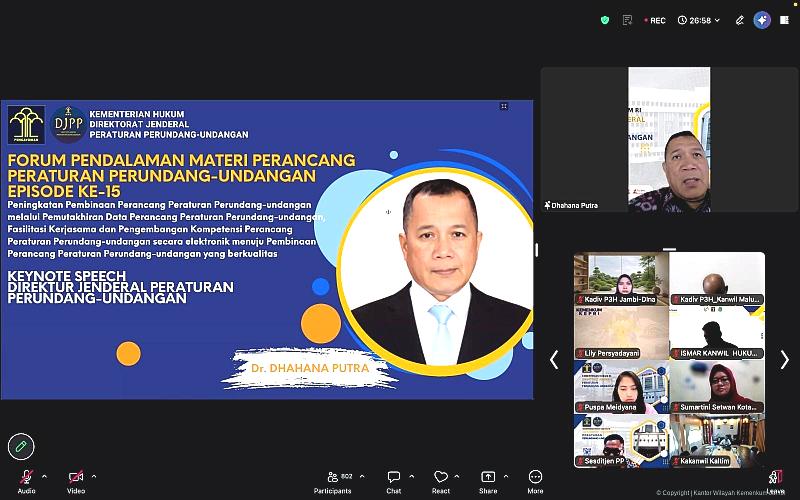Unmute the Audio microphone icon

(27, 477)
